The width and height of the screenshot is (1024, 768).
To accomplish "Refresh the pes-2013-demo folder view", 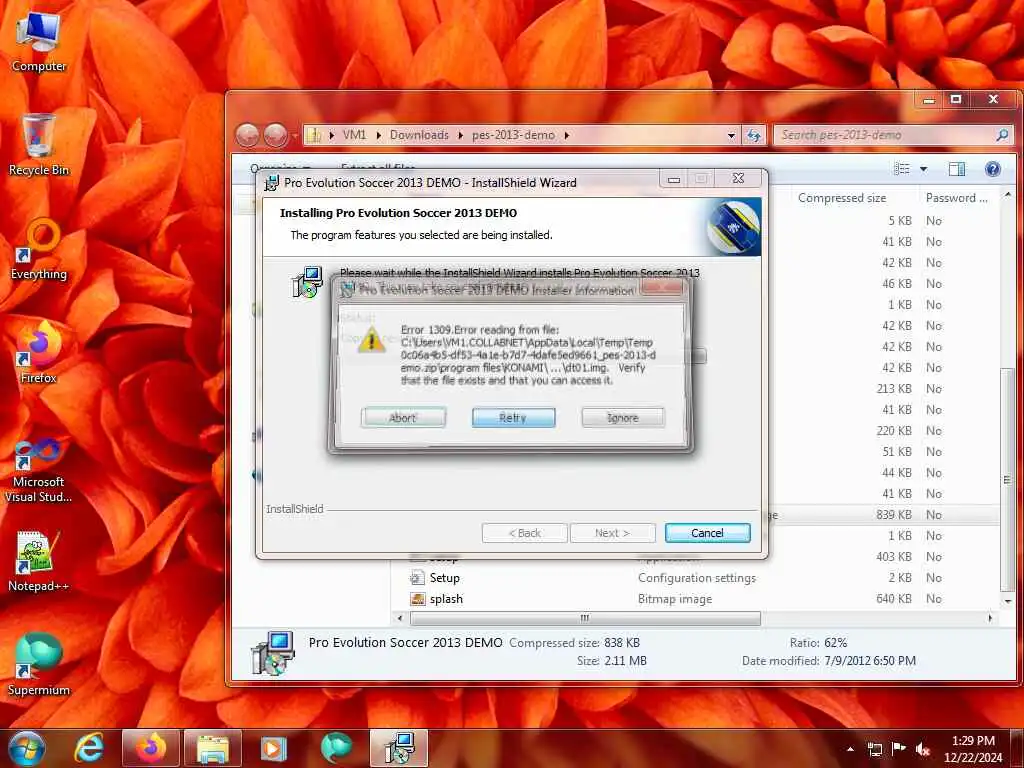I will (754, 135).
